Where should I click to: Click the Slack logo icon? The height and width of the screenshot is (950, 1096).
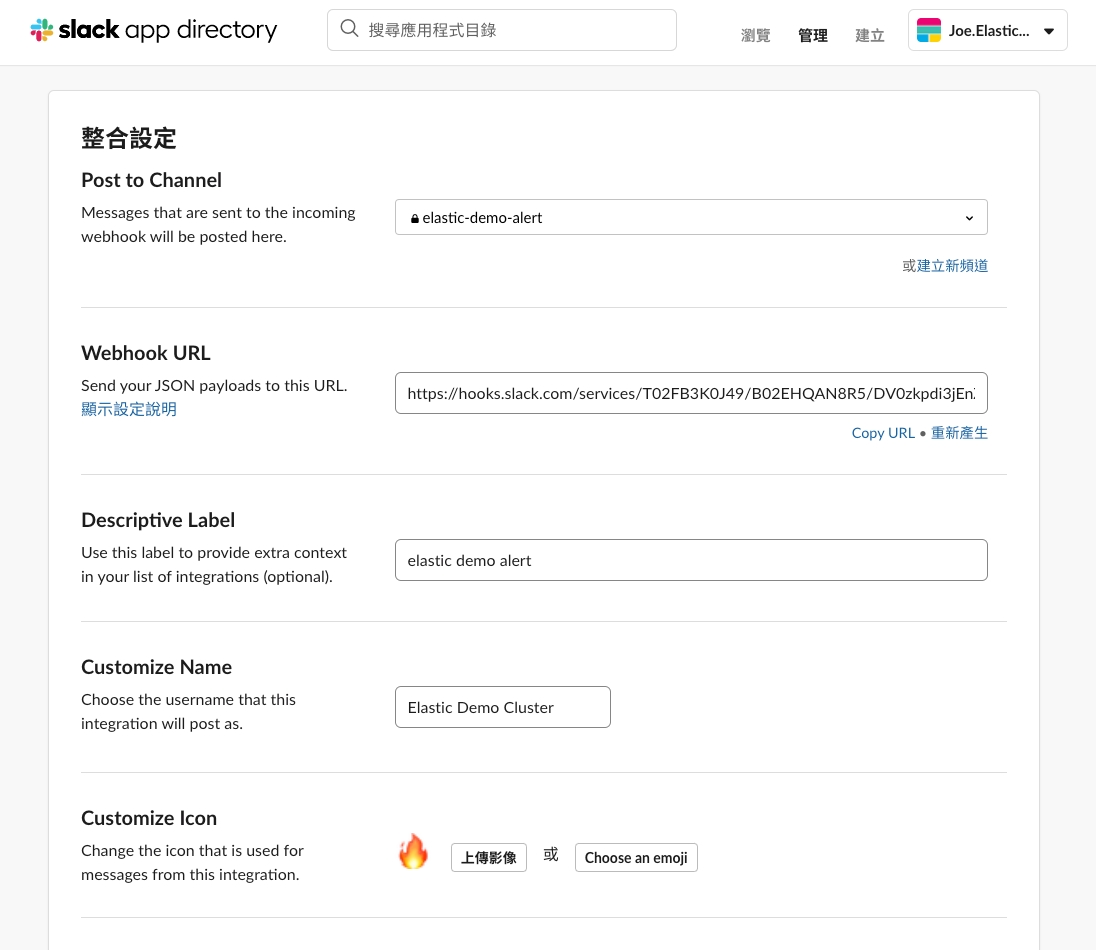[x=42, y=30]
